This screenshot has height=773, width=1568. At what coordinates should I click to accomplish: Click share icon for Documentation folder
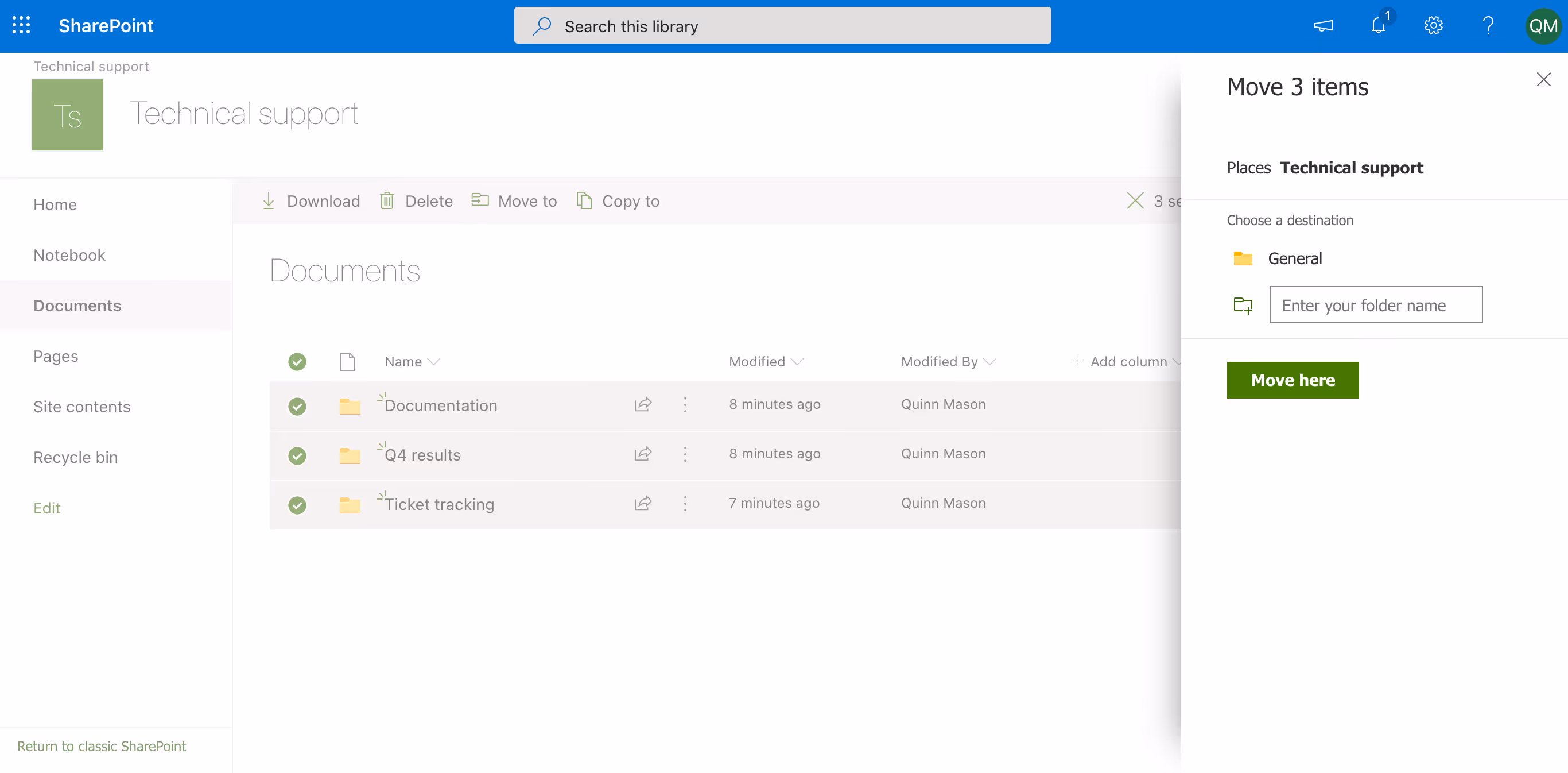click(x=643, y=404)
